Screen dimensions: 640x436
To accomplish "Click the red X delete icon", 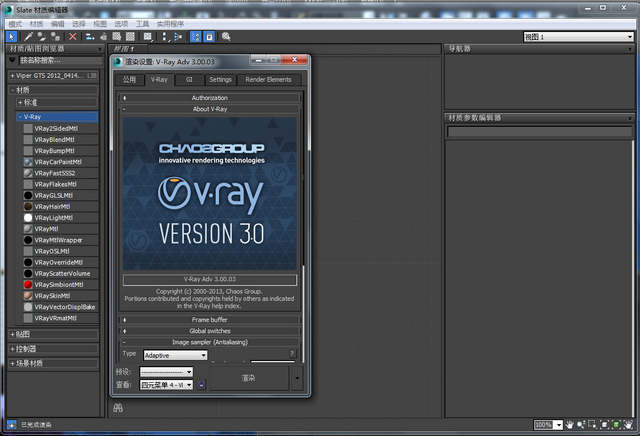I will 73,37.
